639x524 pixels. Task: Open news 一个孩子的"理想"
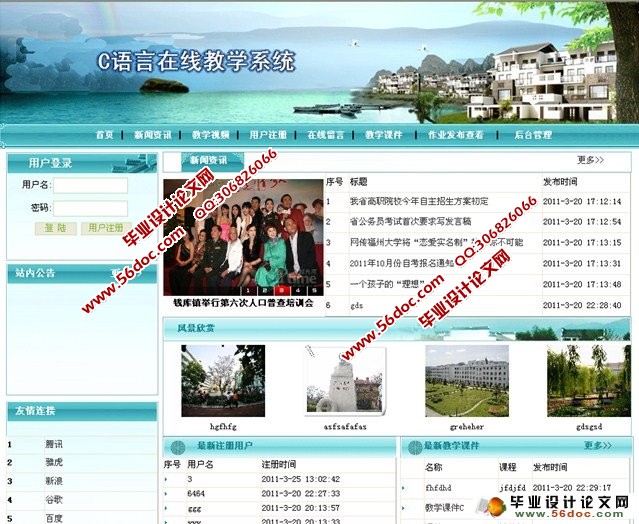(387, 284)
